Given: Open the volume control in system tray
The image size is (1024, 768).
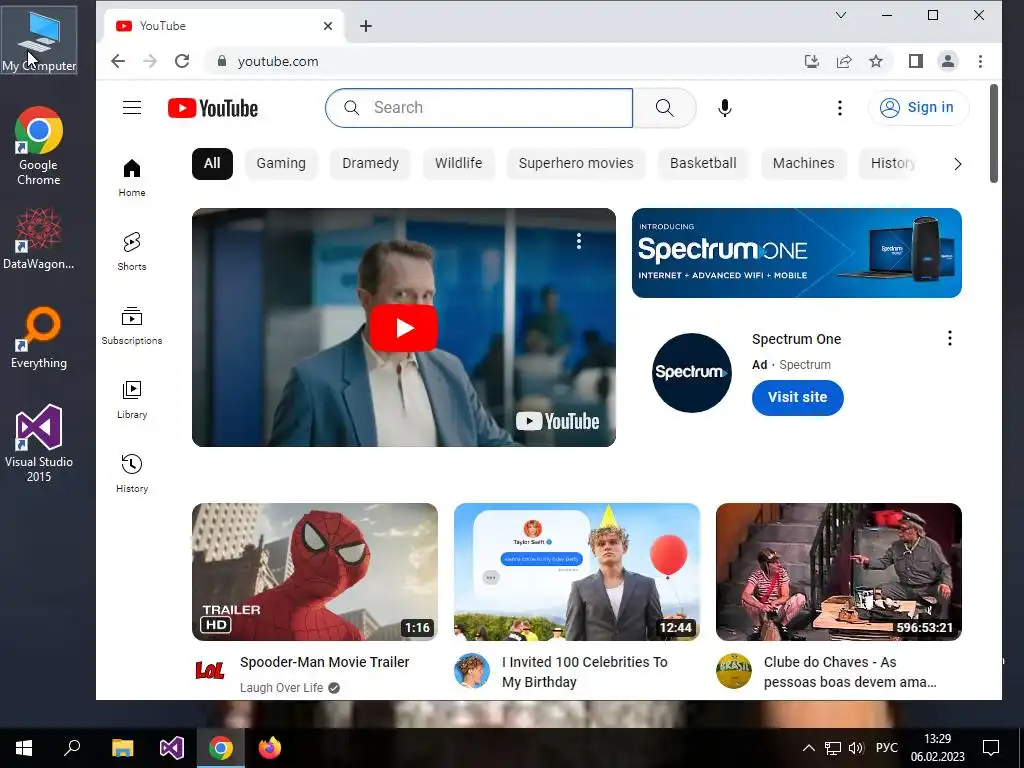Looking at the screenshot, I should pos(856,748).
